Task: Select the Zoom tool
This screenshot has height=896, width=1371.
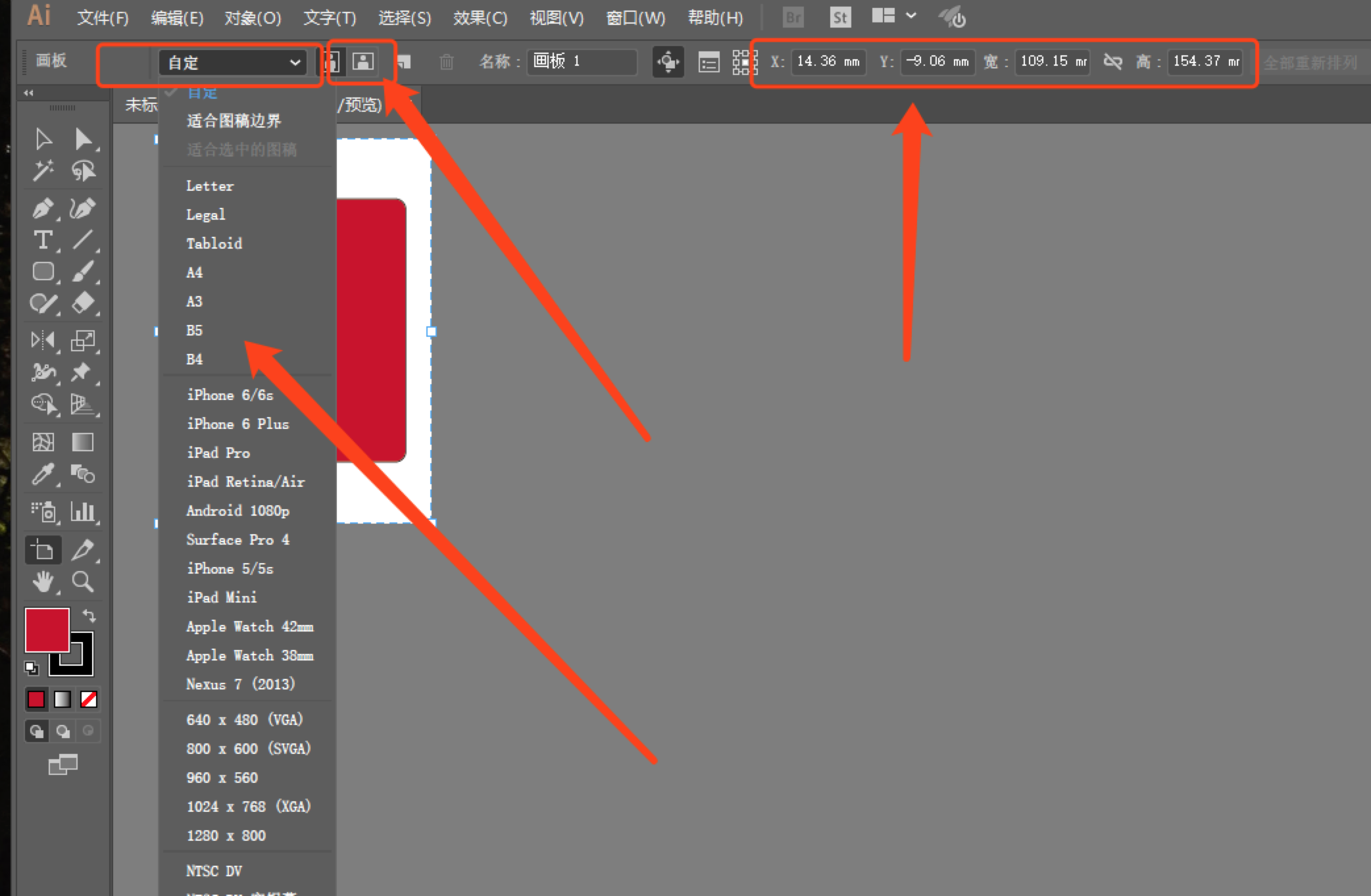Action: pos(82,582)
